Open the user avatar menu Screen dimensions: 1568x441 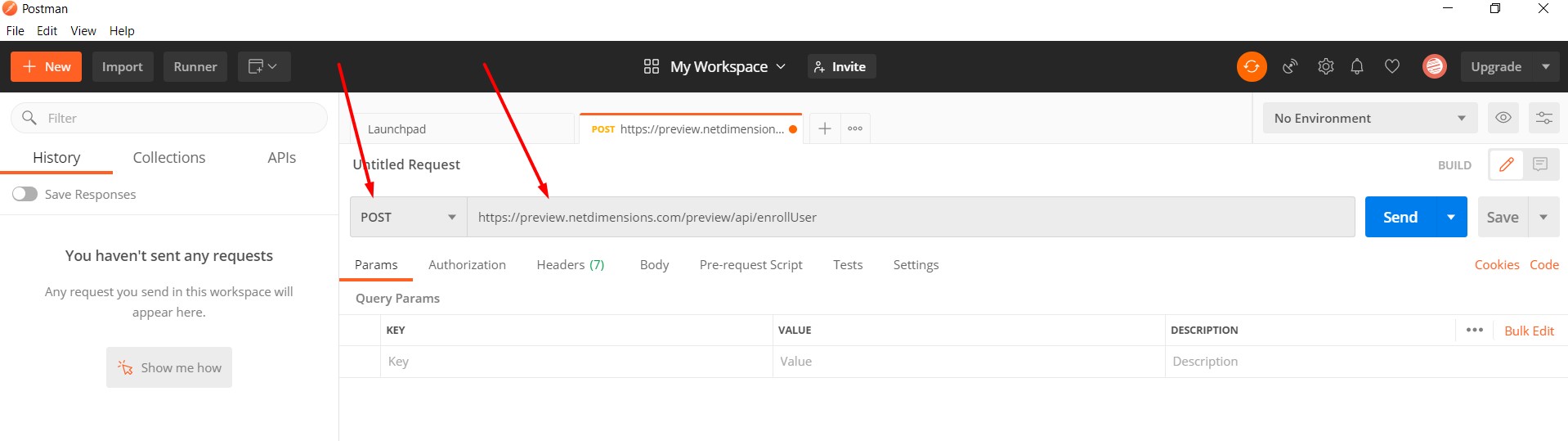(x=1434, y=66)
